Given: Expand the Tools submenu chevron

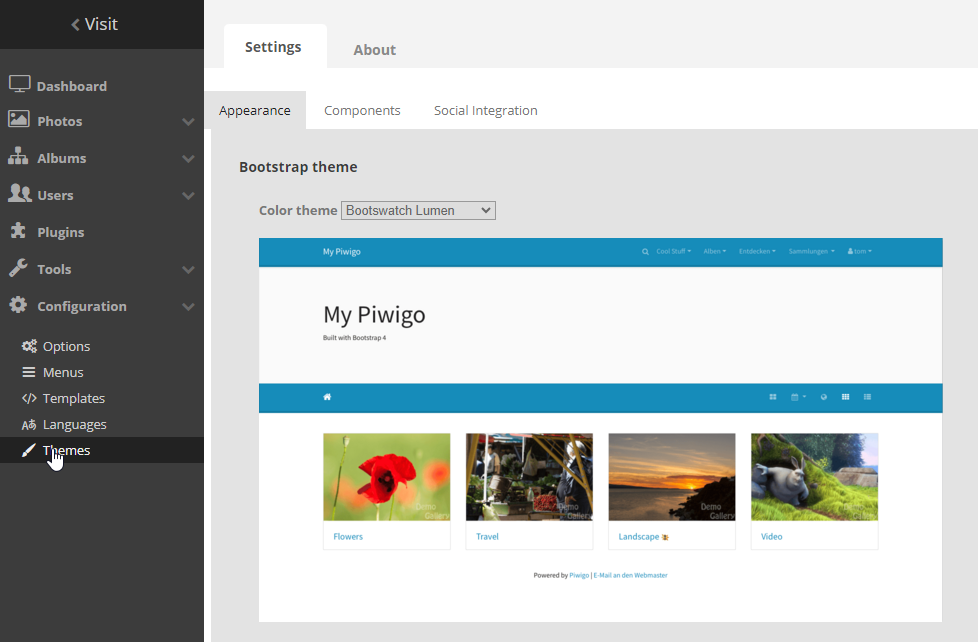Looking at the screenshot, I should (188, 270).
